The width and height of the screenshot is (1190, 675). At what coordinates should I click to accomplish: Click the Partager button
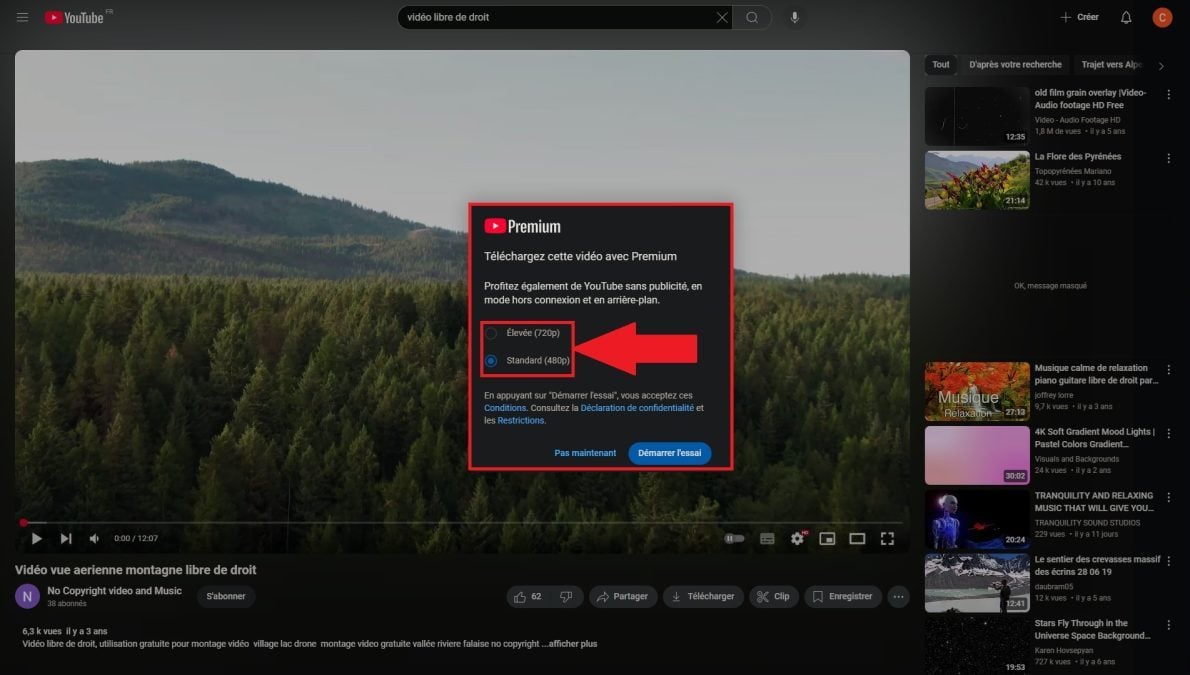(x=622, y=597)
